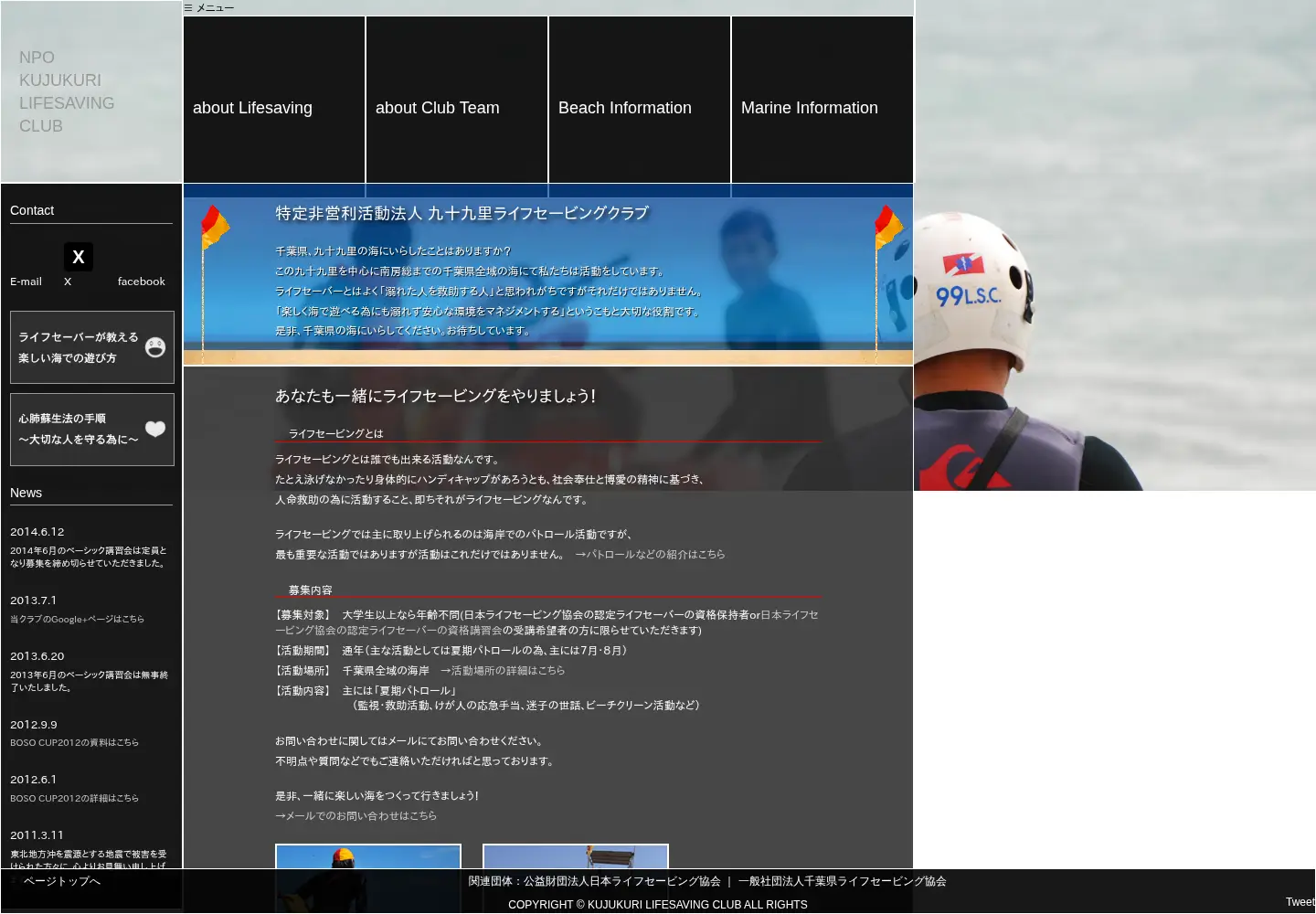The image size is (1316, 914).
Task: Jump back via ページトップへ
Action: (62, 881)
